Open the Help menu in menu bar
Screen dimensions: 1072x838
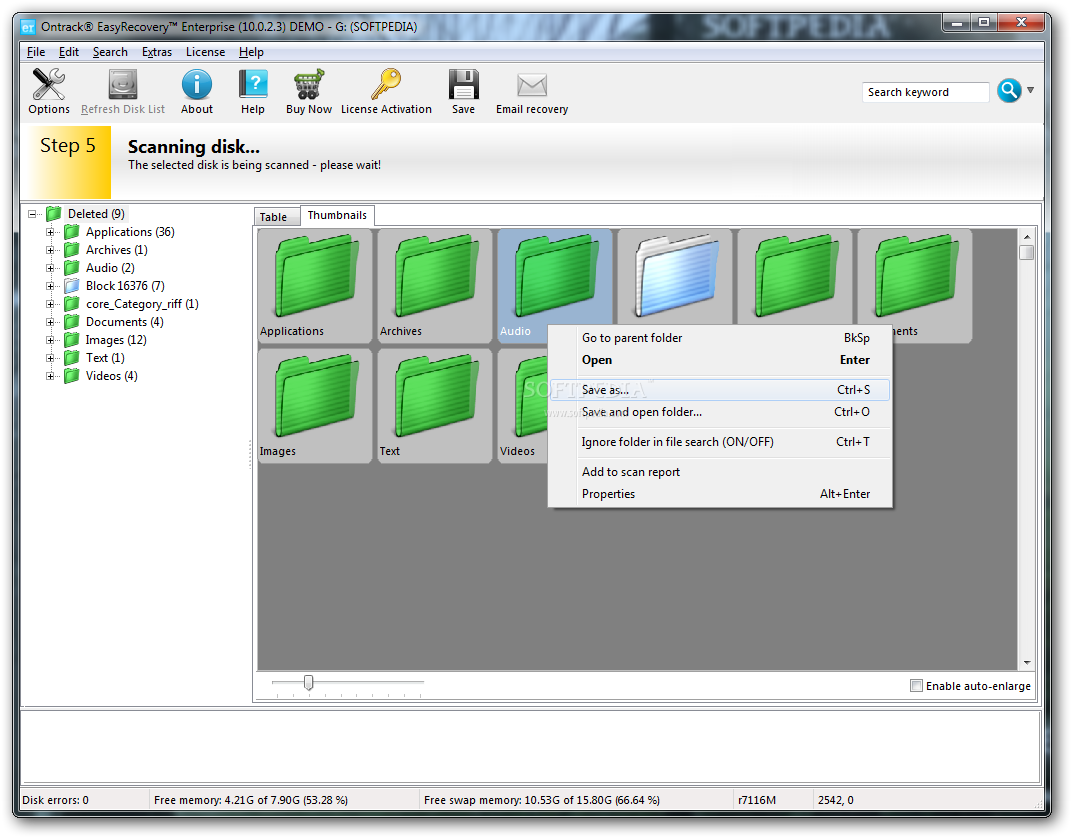point(251,52)
